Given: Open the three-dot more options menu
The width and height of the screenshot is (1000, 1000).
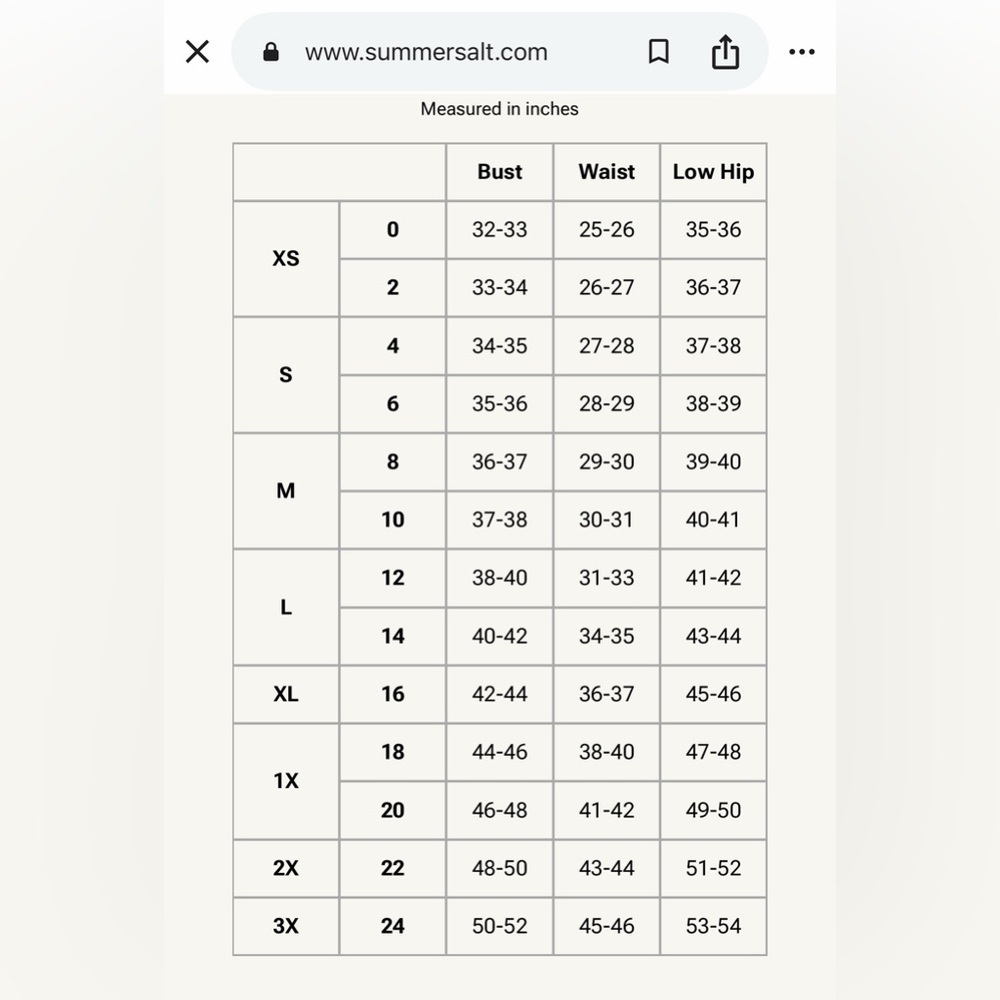Looking at the screenshot, I should coord(802,52).
